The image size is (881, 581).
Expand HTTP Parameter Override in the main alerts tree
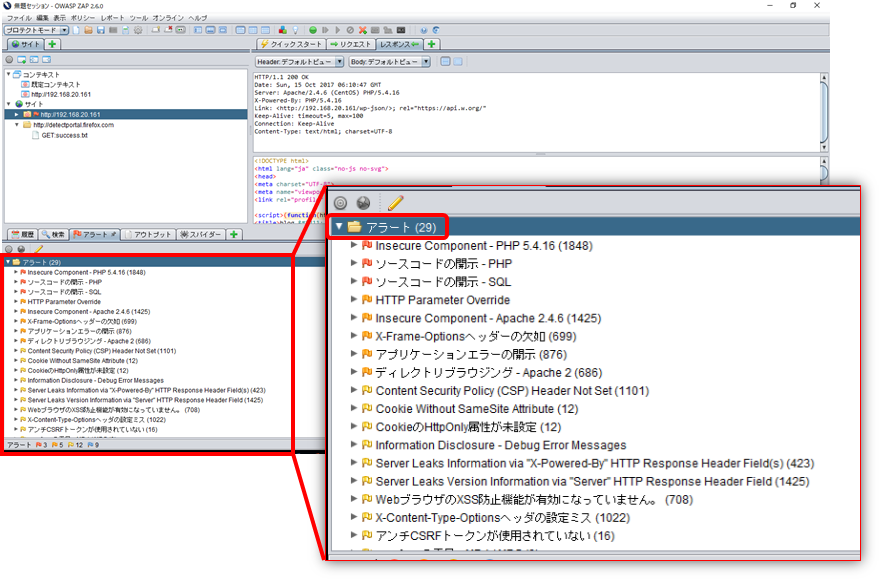point(16,302)
